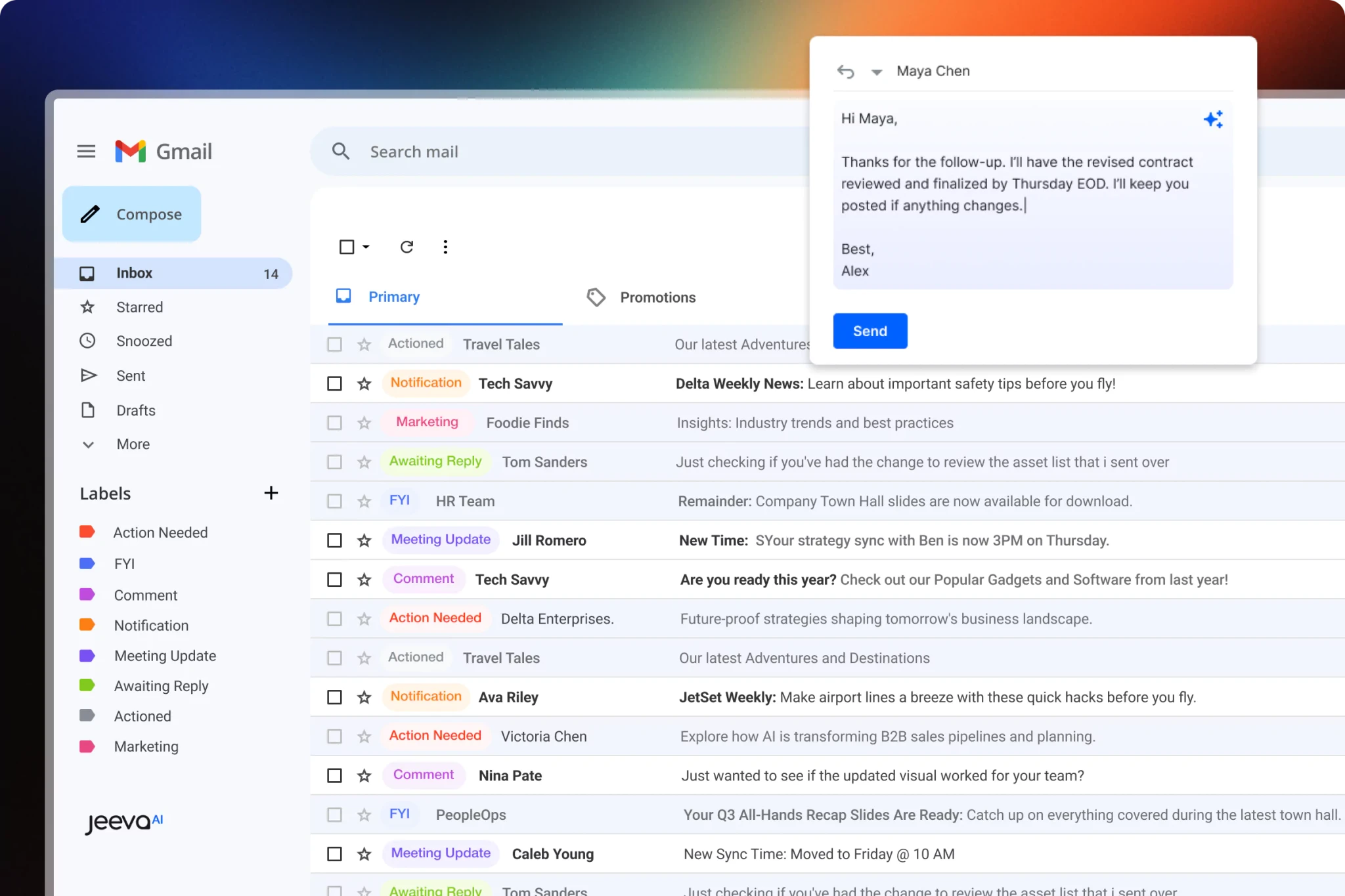The width and height of the screenshot is (1345, 896).
Task: Click the reply arrow icon for Maya Chen
Action: tap(845, 71)
